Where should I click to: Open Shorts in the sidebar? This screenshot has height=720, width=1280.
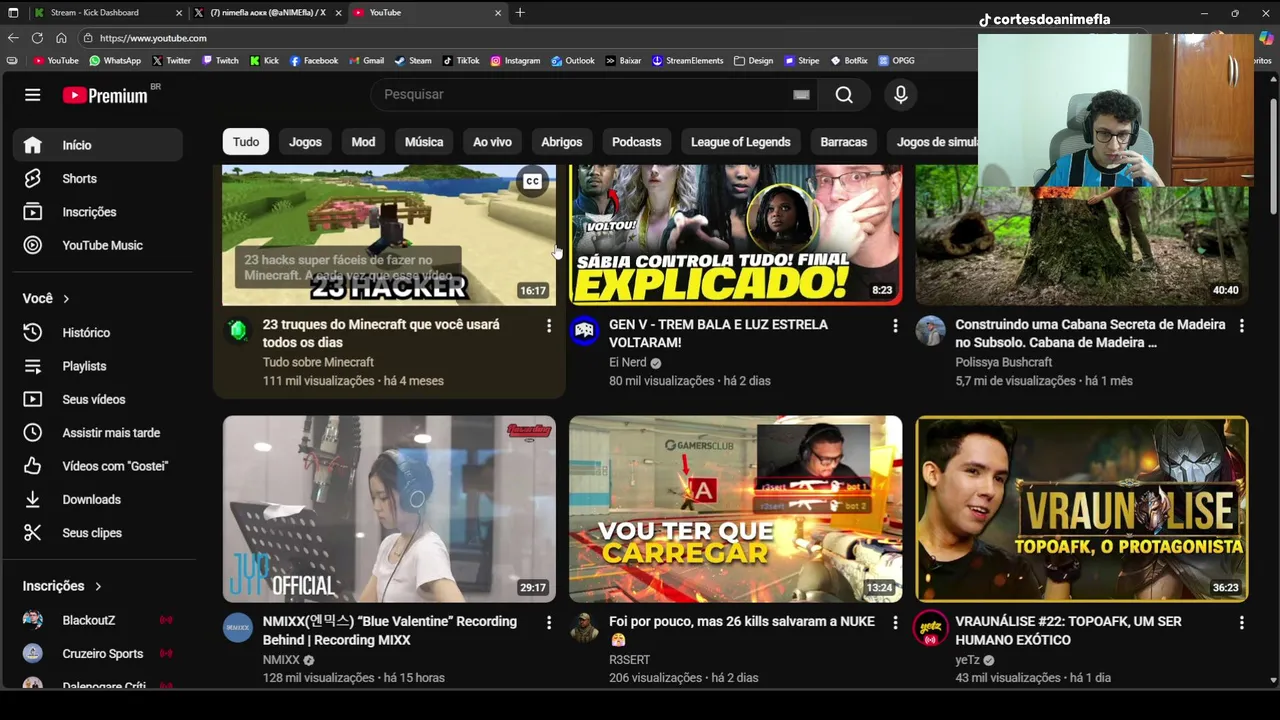[98, 178]
